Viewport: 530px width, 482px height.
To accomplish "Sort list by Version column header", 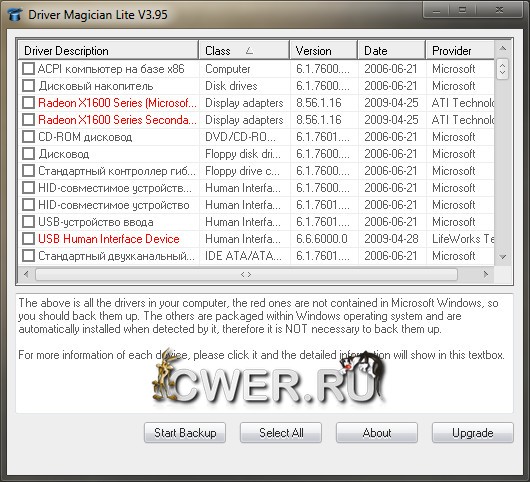I will pos(323,50).
